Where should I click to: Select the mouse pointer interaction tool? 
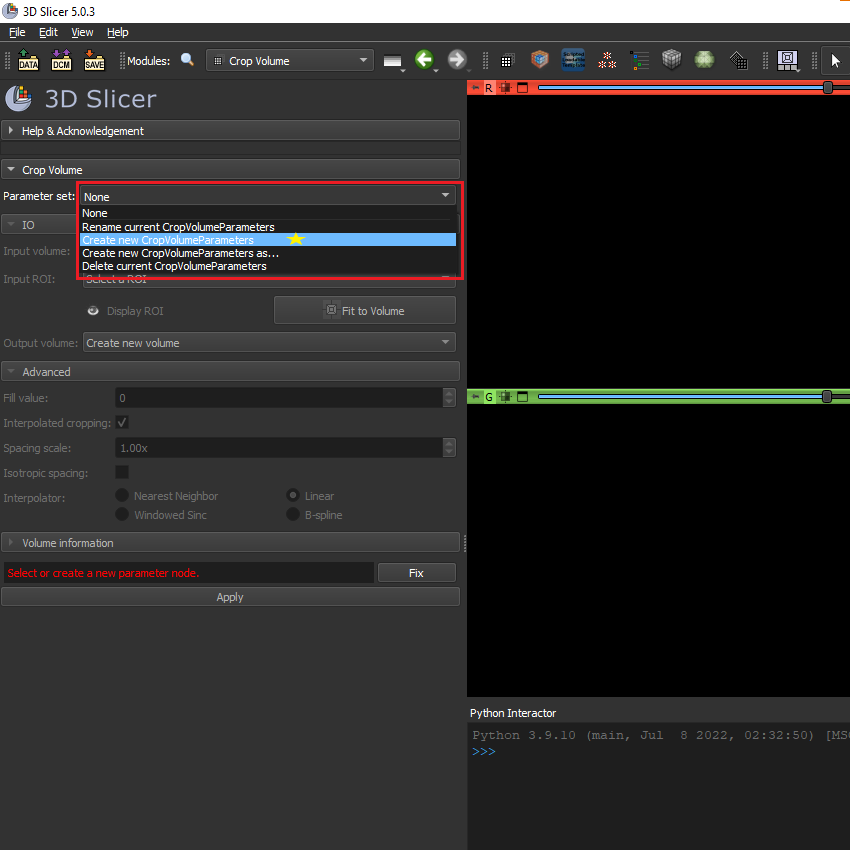click(835, 60)
